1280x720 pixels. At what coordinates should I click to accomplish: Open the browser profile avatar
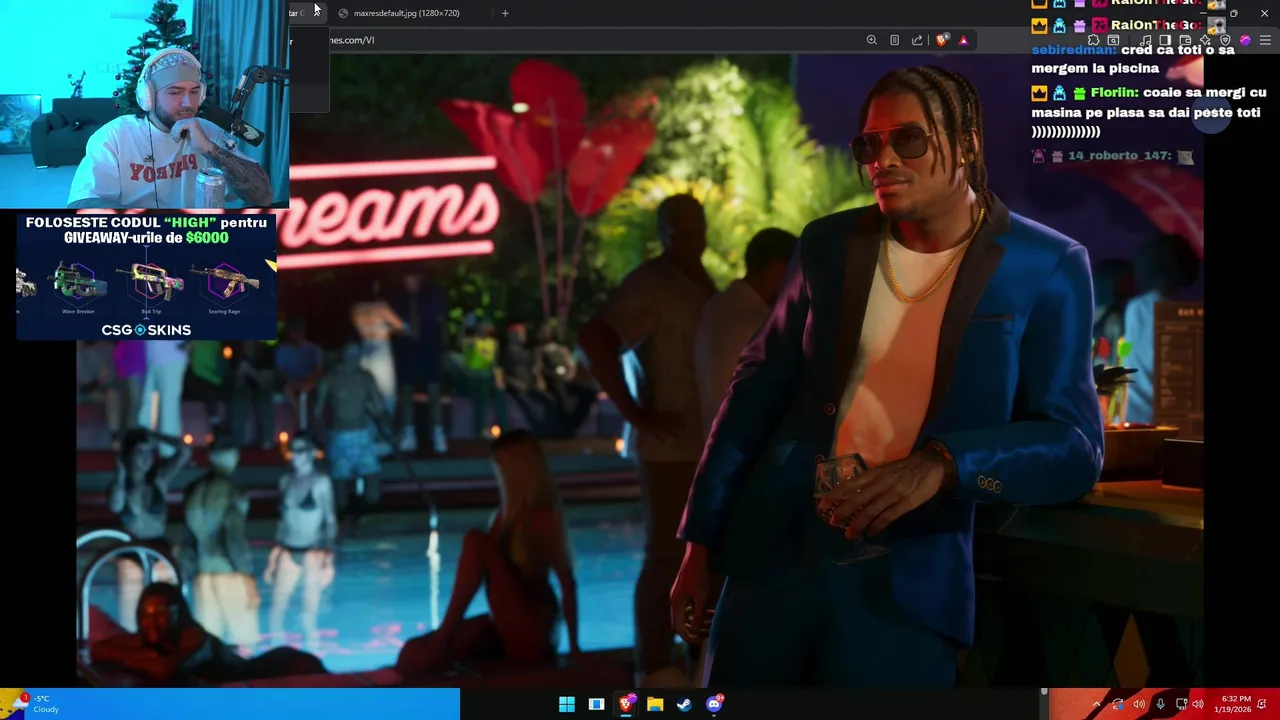[x=1245, y=40]
